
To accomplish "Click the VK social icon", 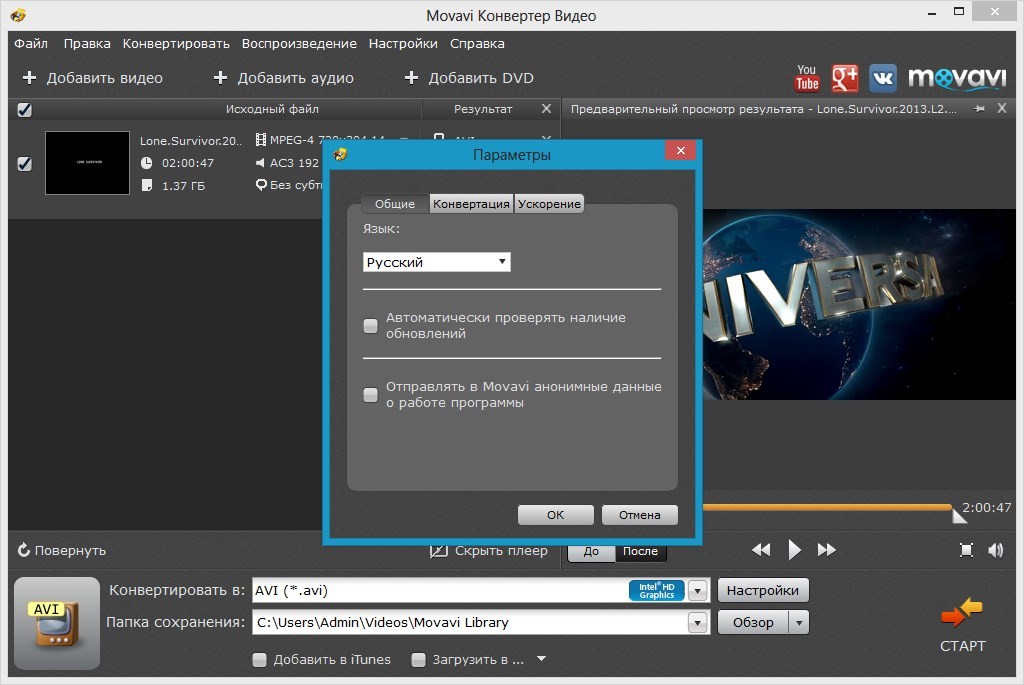I will point(883,77).
